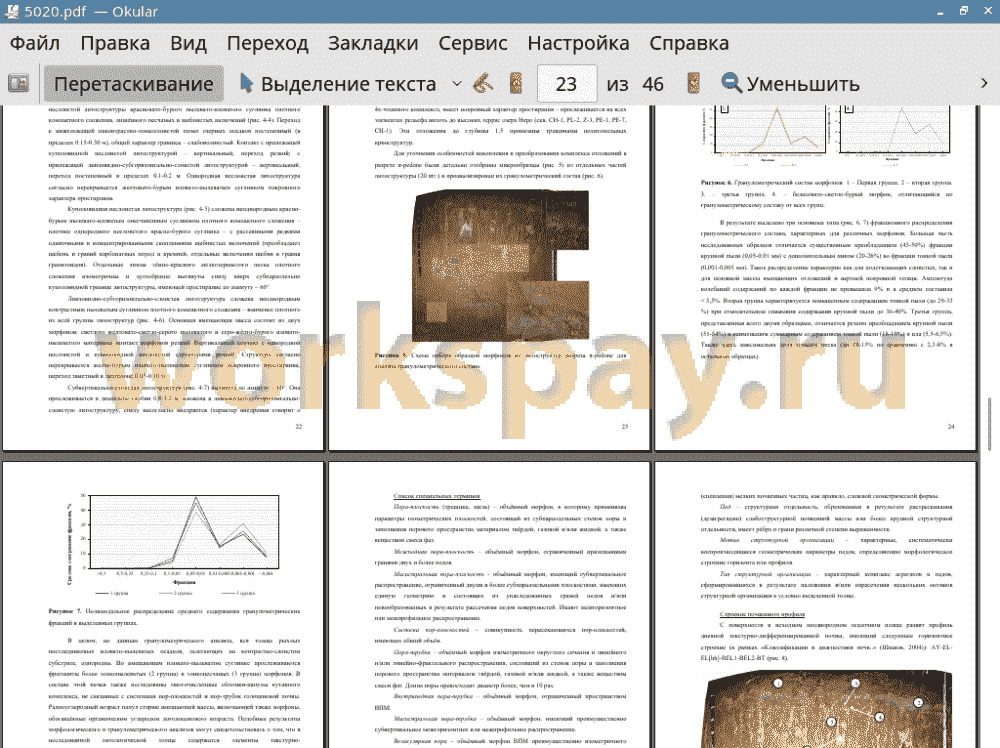The image size is (1000, 748).
Task: Open the Настройка menu
Action: click(x=578, y=43)
